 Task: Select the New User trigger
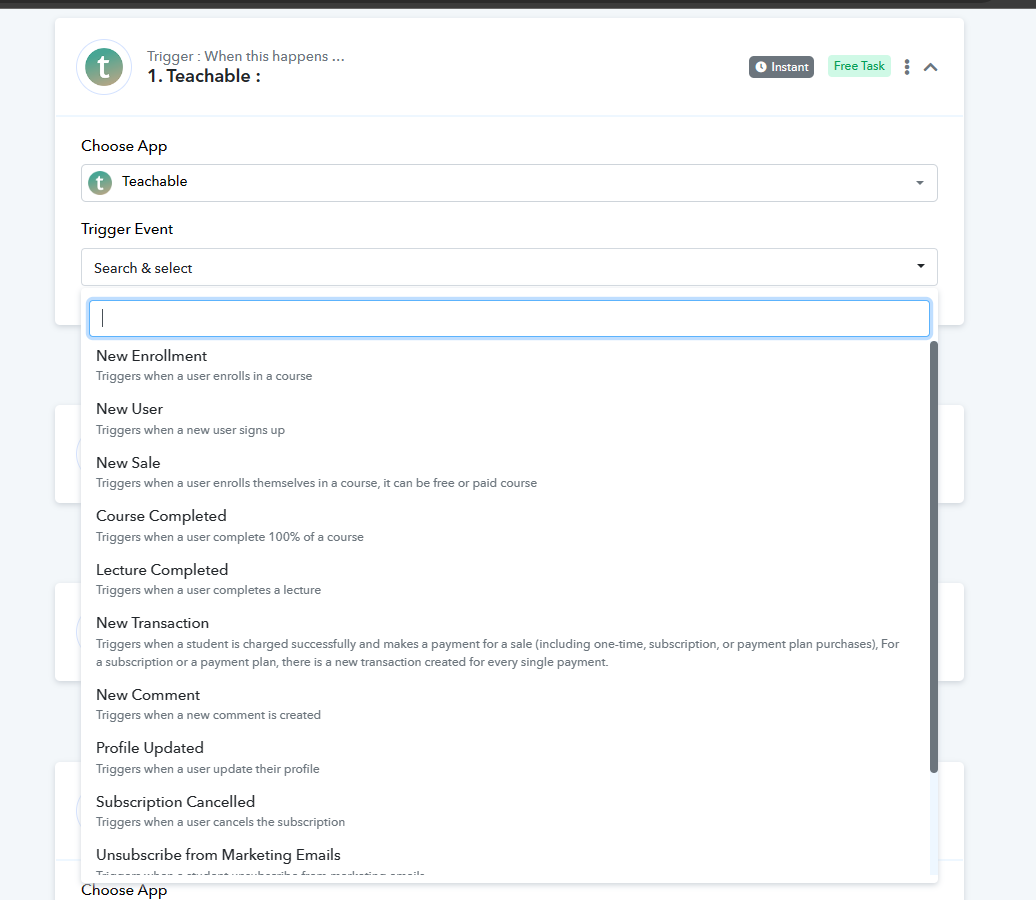coord(505,419)
